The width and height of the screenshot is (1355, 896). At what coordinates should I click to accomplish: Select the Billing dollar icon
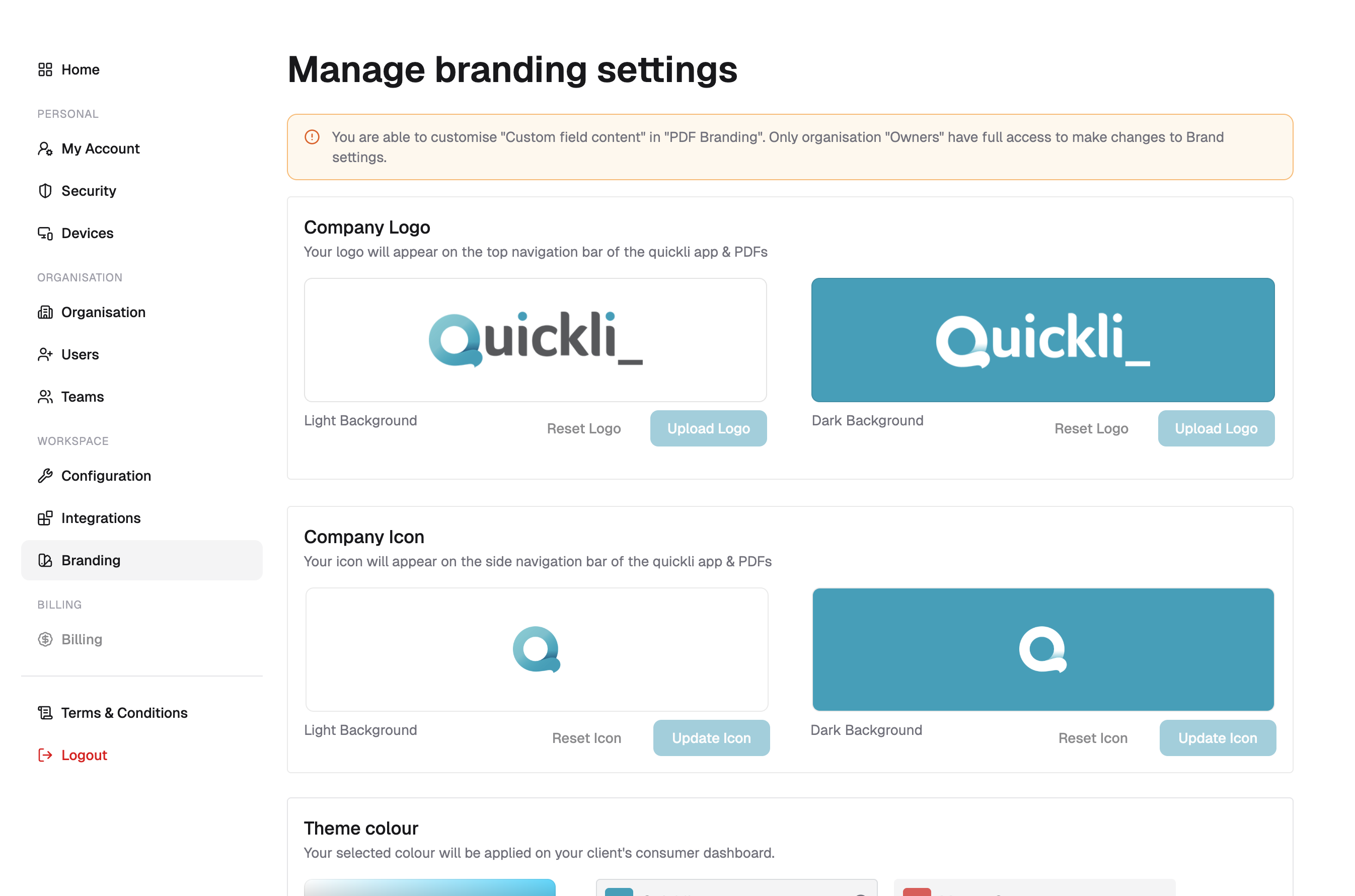pyautogui.click(x=45, y=639)
